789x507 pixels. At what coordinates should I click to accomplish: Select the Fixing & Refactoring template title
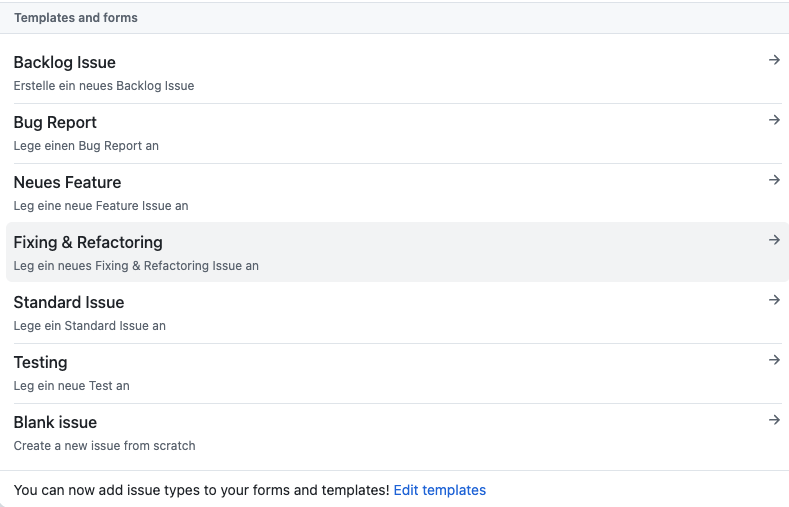[88, 242]
